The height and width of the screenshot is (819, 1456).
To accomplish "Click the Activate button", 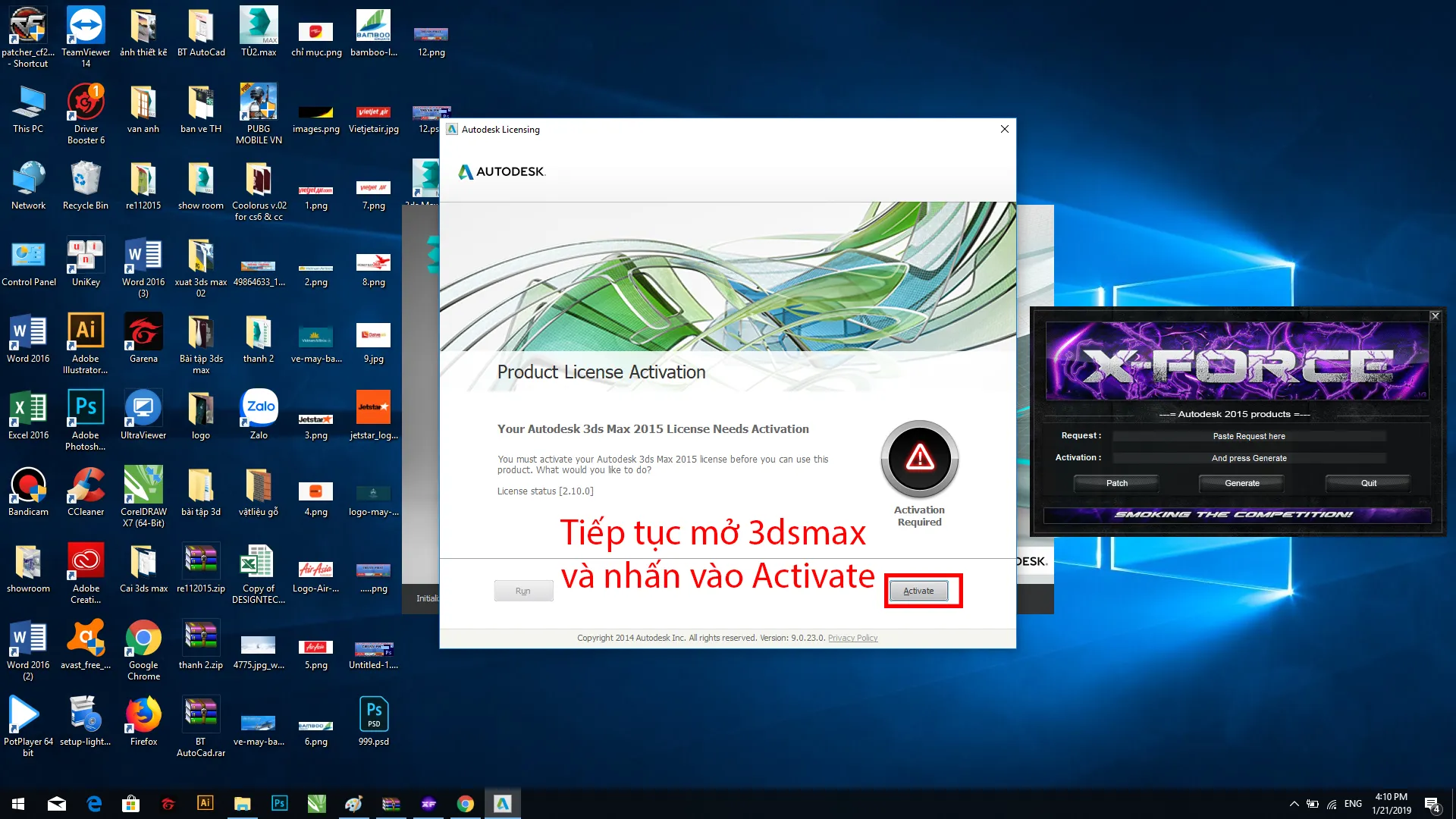I will (918, 591).
